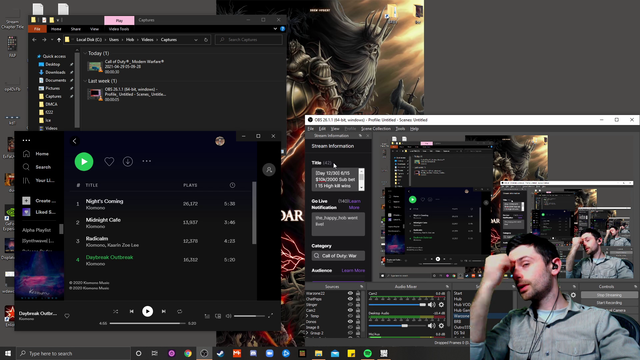Go back using Spotify's back chevron
640x360 pixels.
tap(74, 141)
